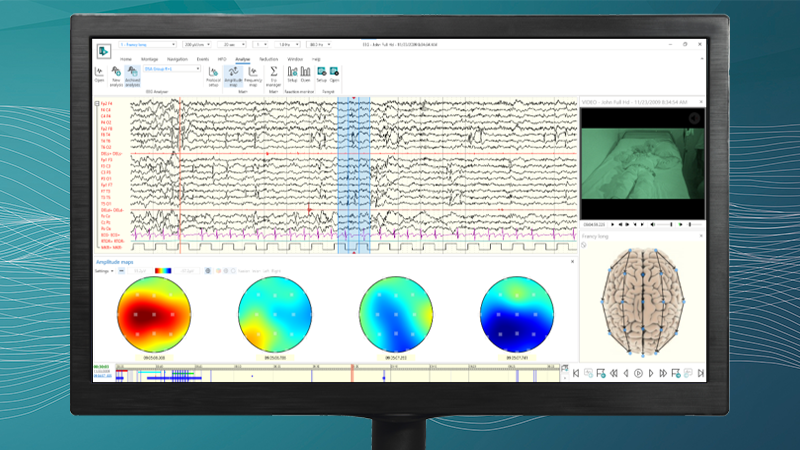Click the teal Setup icon in last ribbon group
Image resolution: width=800 pixels, height=450 pixels.
[x=321, y=74]
